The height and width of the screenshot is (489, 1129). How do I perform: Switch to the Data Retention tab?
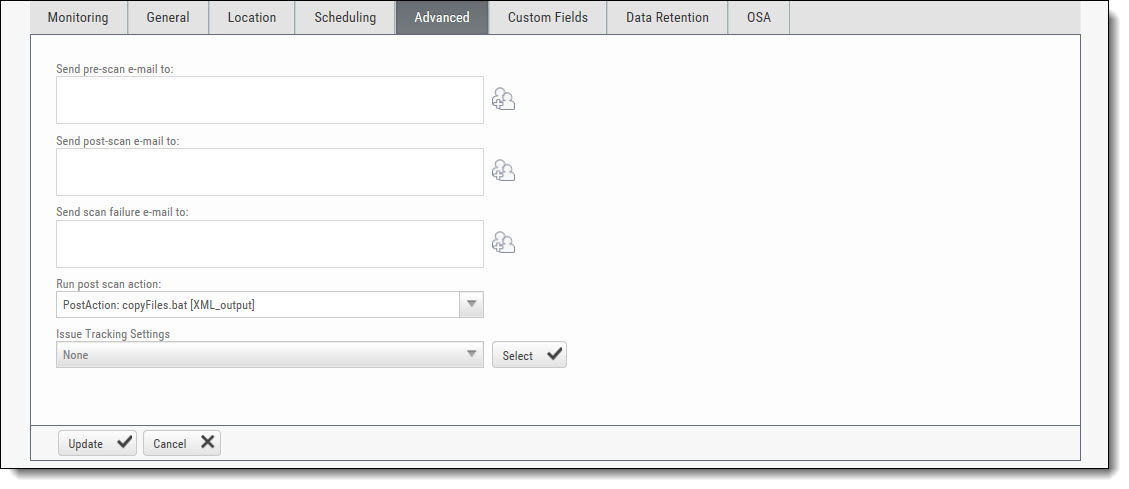click(667, 17)
